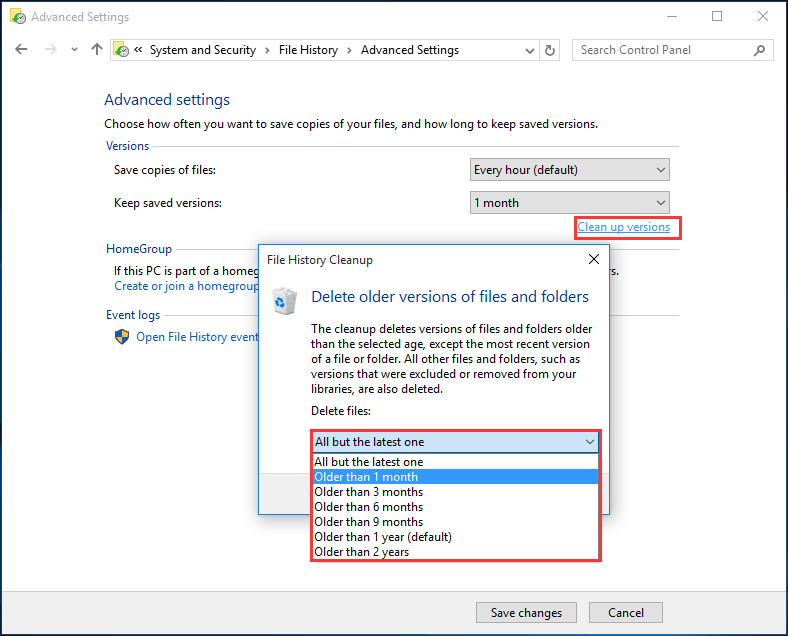Click the HomeGroup section label
The height and width of the screenshot is (636, 788).
point(139,249)
